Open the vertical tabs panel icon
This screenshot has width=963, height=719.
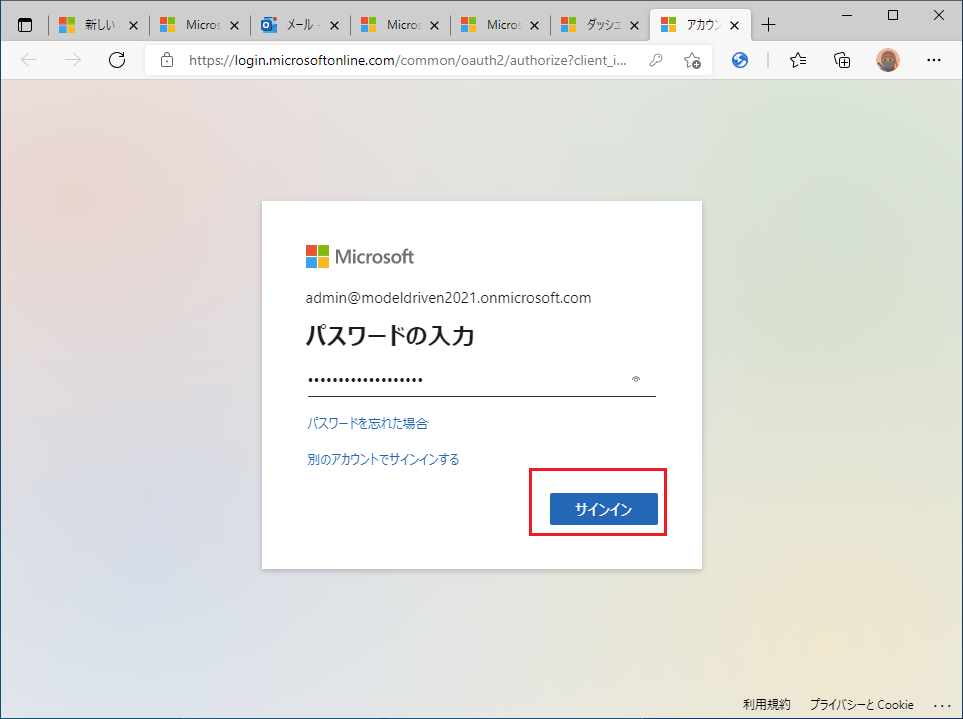25,25
